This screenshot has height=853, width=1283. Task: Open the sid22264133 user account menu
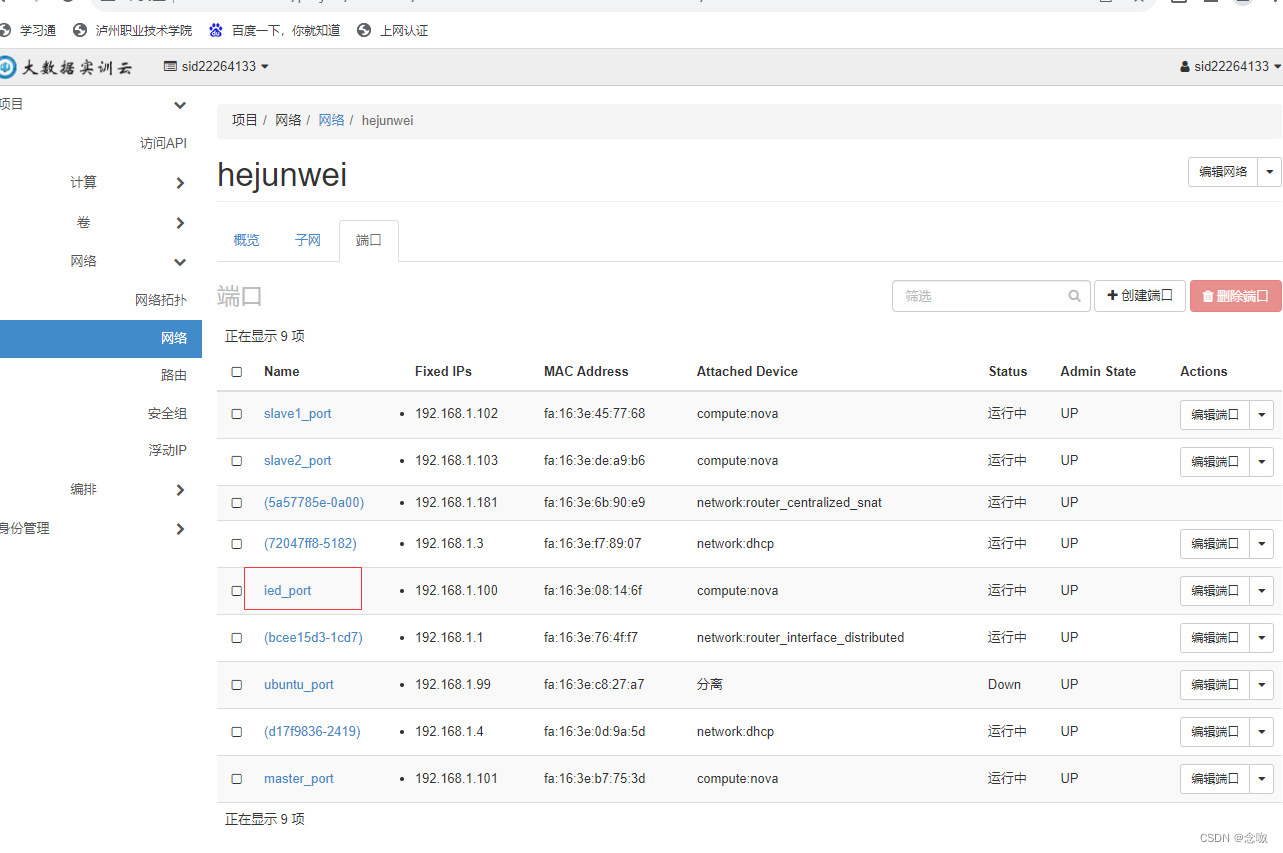tap(1230, 67)
